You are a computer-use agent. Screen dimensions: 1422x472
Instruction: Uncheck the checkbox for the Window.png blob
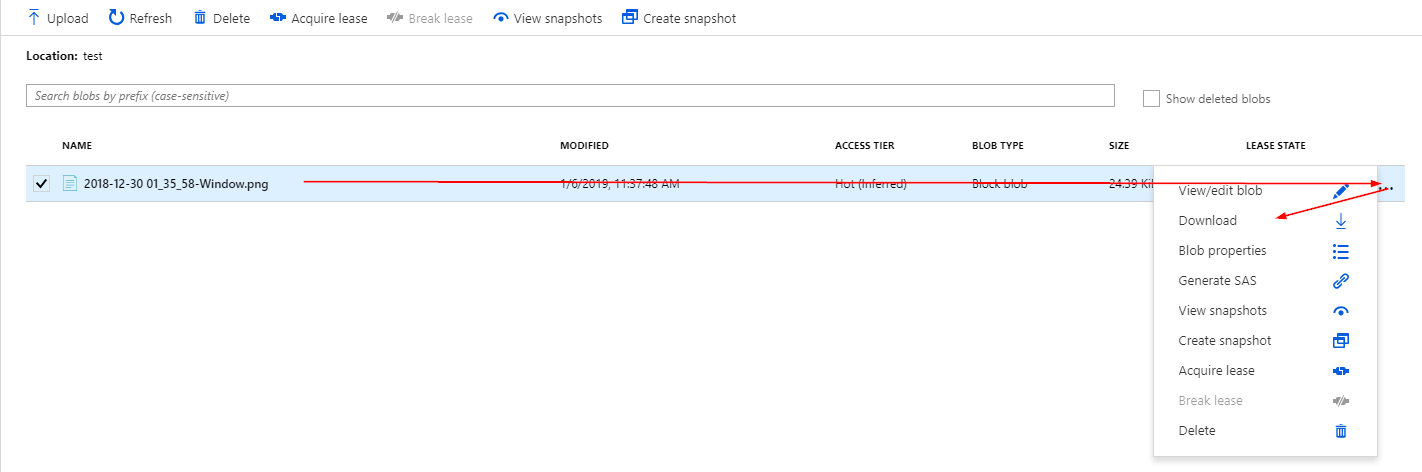point(41,184)
